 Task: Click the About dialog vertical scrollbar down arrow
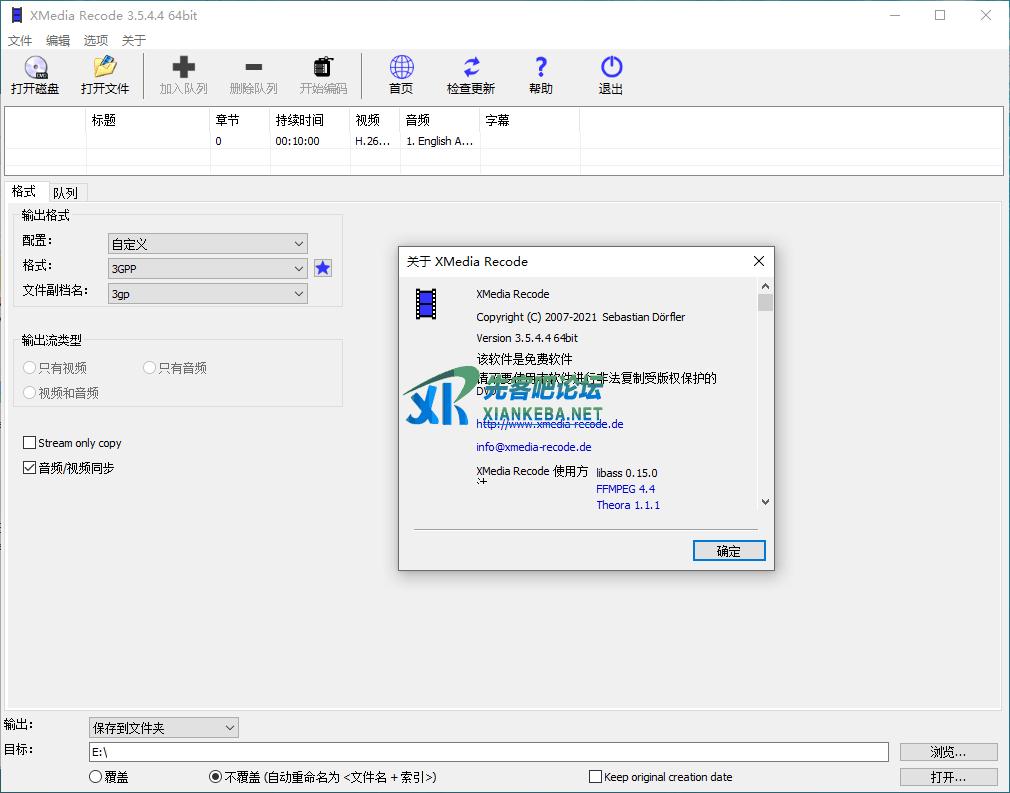click(765, 502)
